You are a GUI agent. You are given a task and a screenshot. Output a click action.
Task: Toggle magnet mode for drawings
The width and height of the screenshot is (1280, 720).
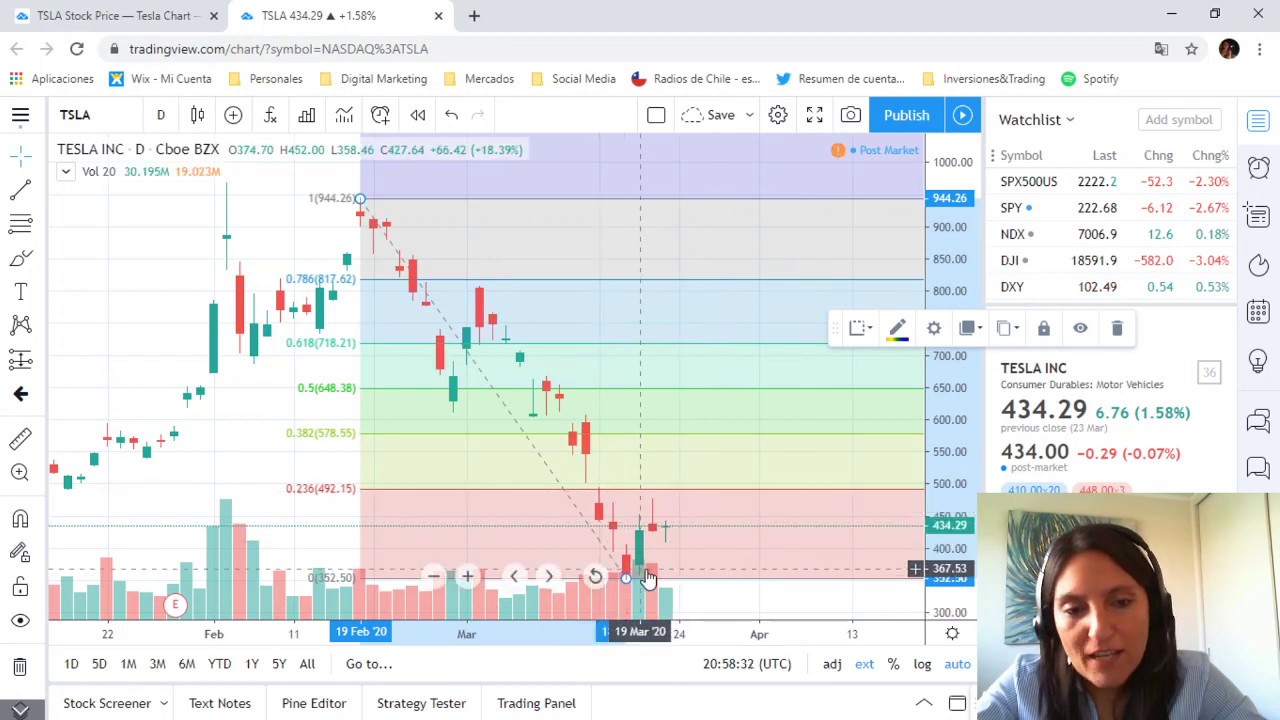(20, 518)
